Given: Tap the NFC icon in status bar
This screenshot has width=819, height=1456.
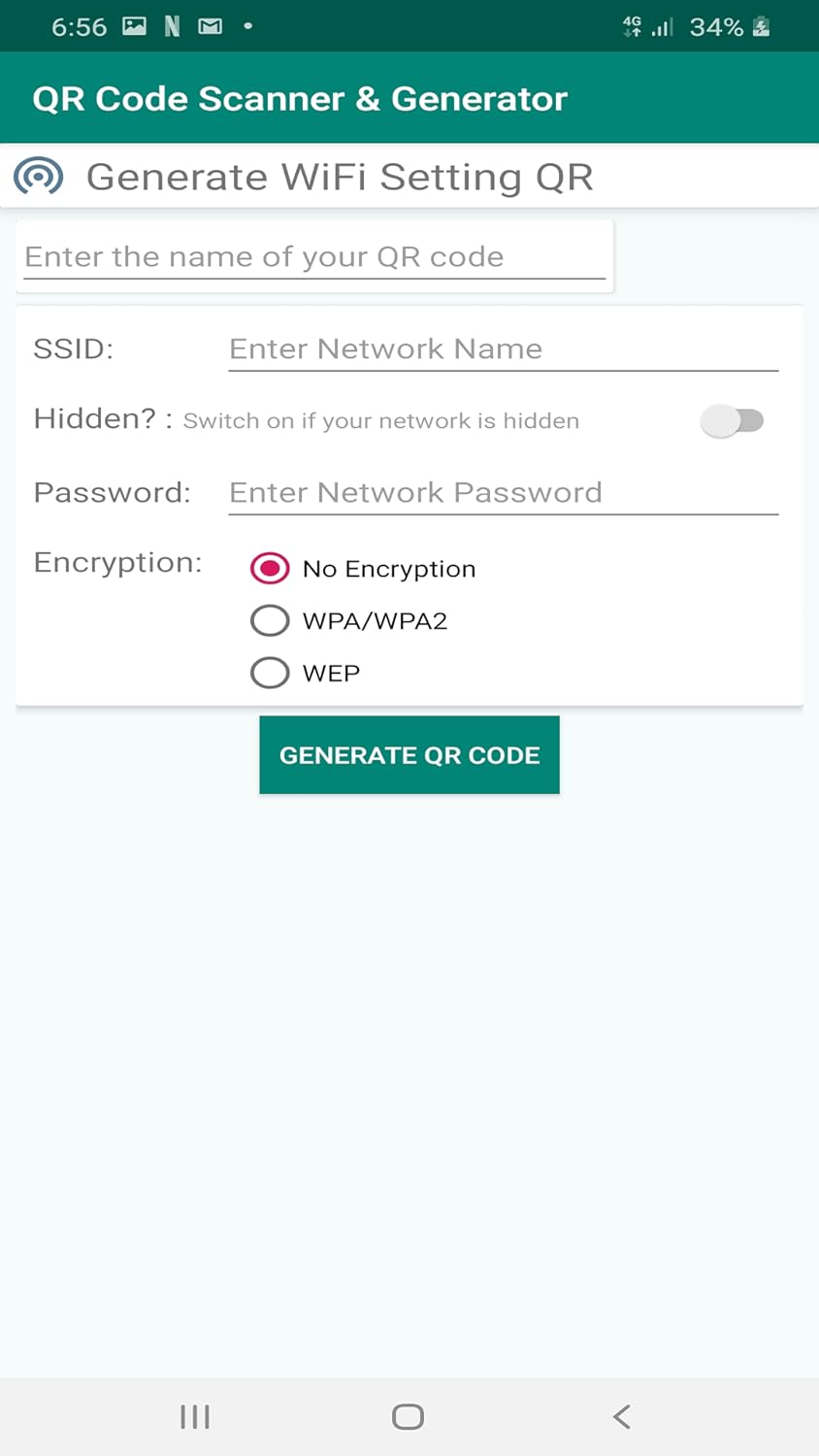Looking at the screenshot, I should point(172,26).
